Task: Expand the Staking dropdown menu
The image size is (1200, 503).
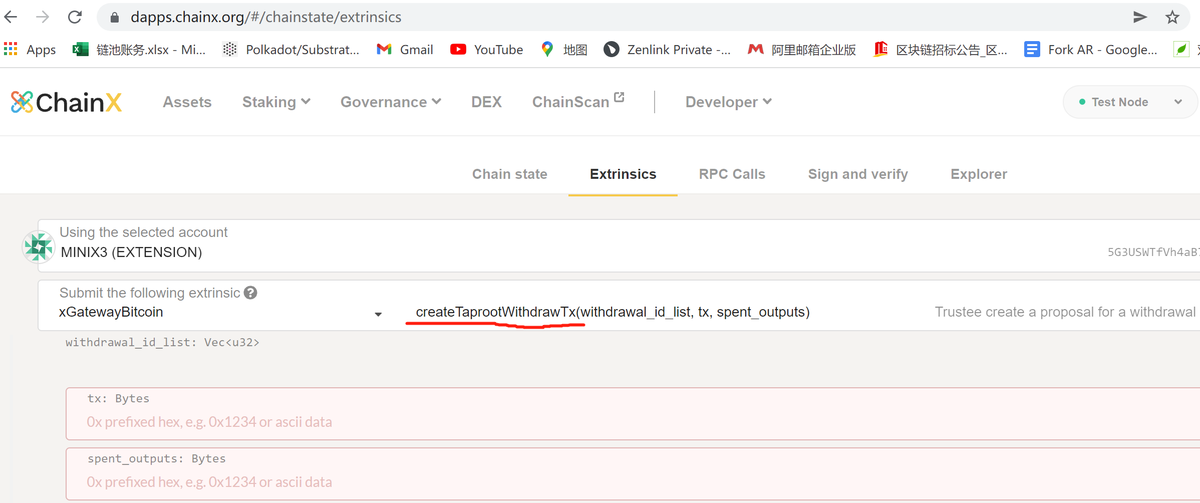Action: [276, 101]
